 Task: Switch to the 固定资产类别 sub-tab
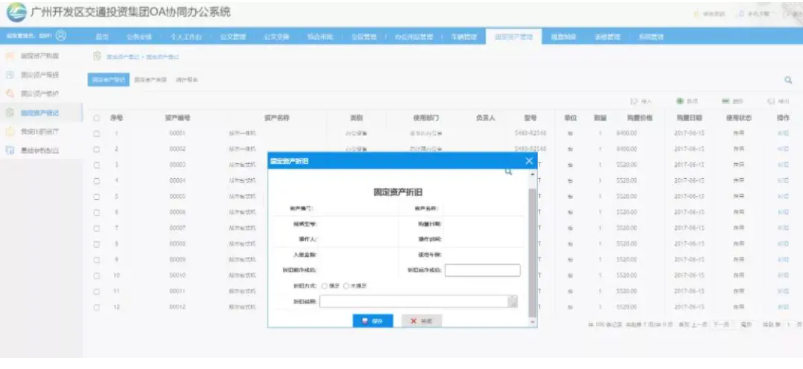(151, 80)
